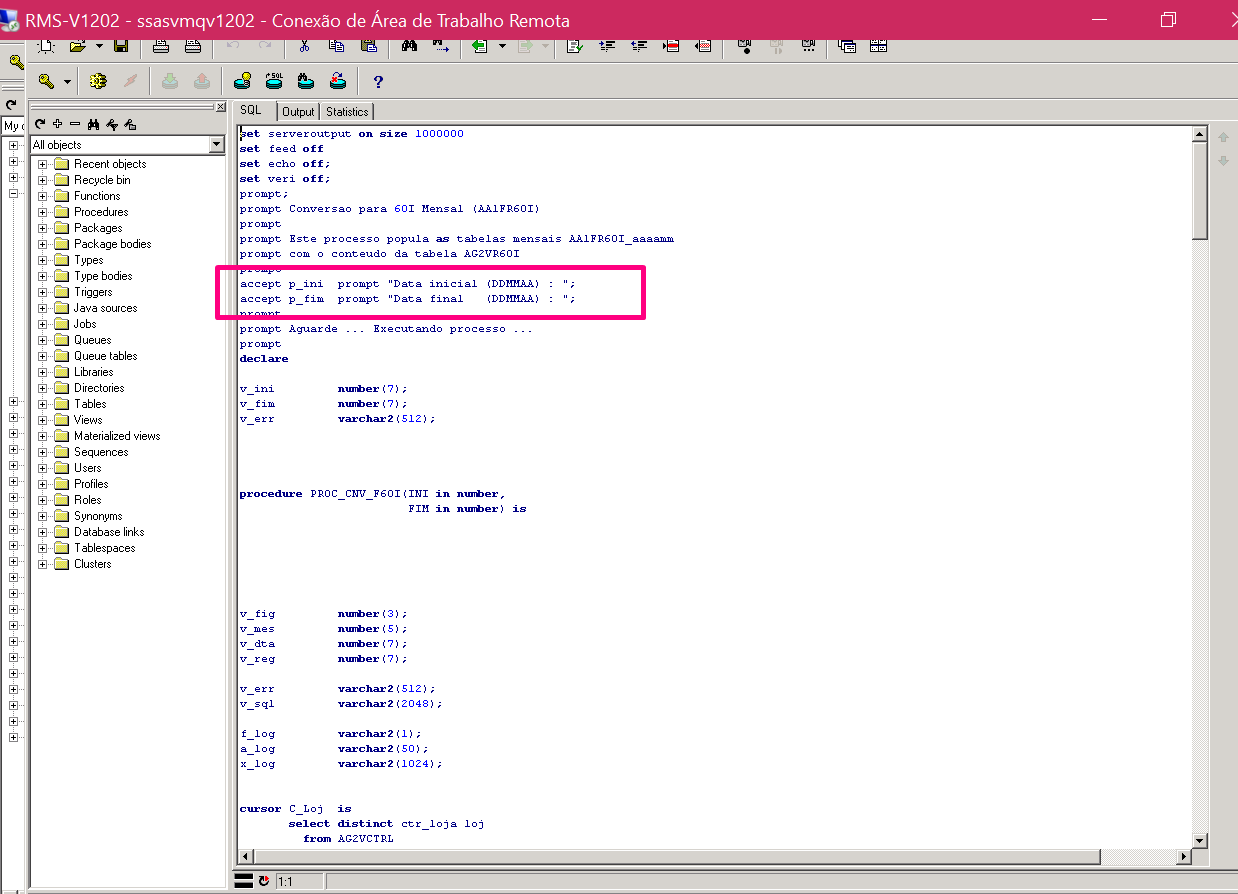Click the editor vertical scrollbar down arrow
The width and height of the screenshot is (1238, 894).
coord(1200,840)
